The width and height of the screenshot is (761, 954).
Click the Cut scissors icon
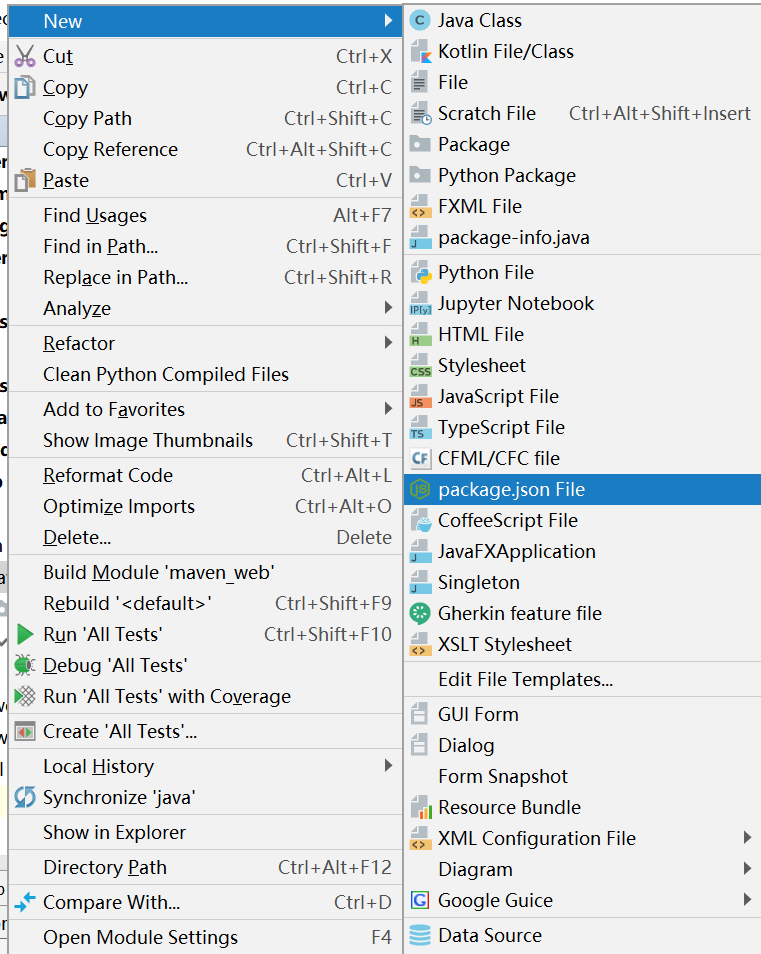coord(25,57)
